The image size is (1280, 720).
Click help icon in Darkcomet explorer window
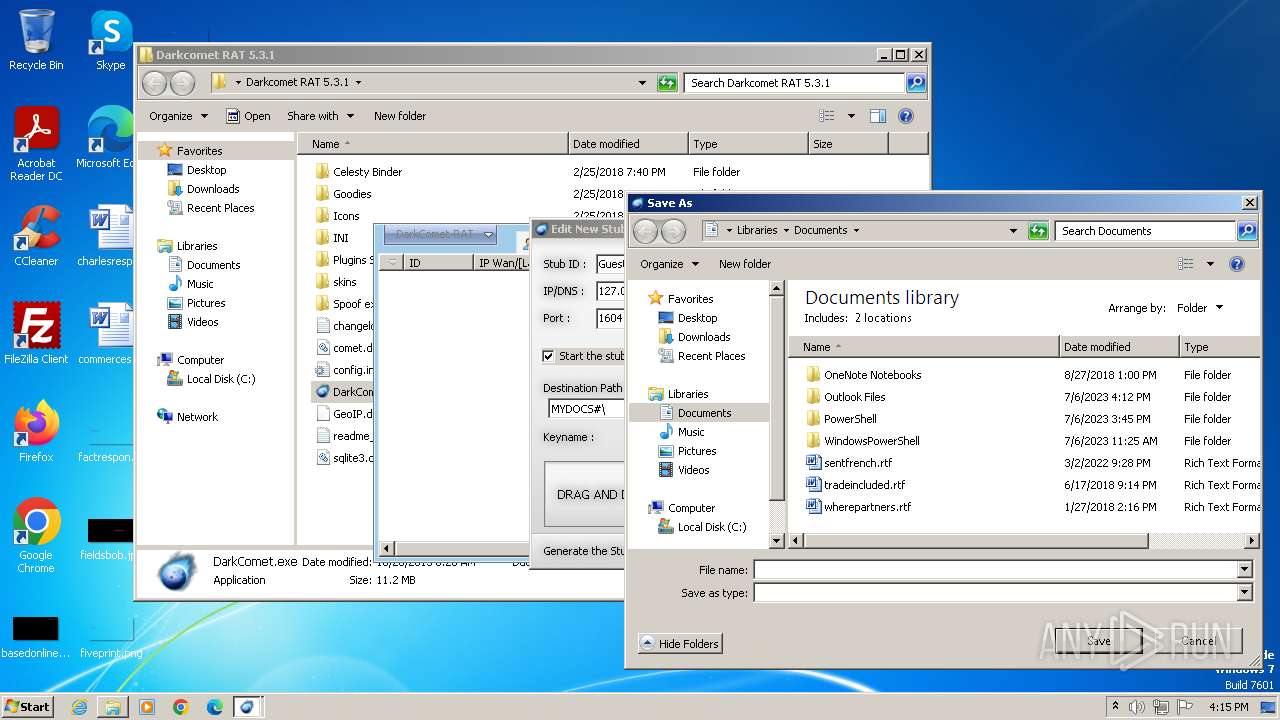click(906, 116)
